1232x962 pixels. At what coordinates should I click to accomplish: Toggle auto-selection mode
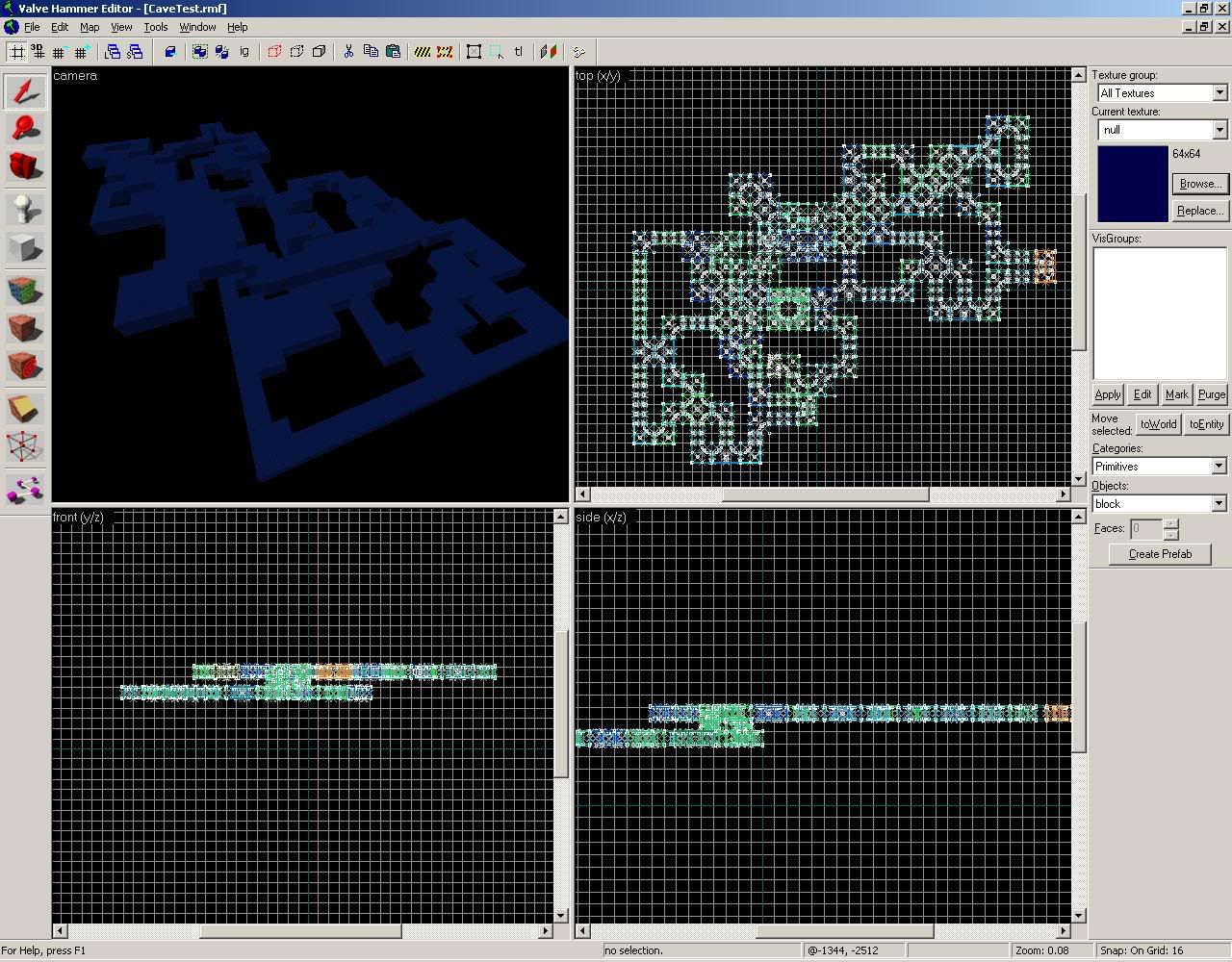click(496, 52)
